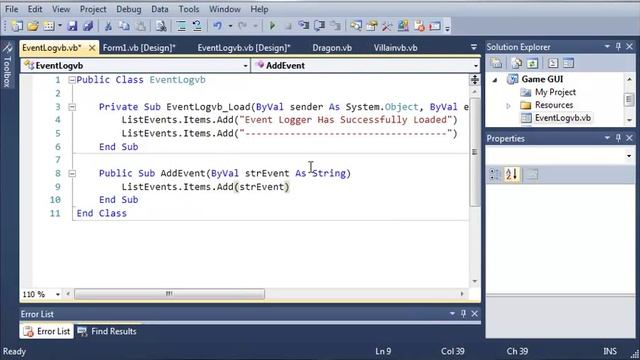The image size is (640, 360).
Task: Collapse the AddEvent sub outline
Action: [72, 173]
